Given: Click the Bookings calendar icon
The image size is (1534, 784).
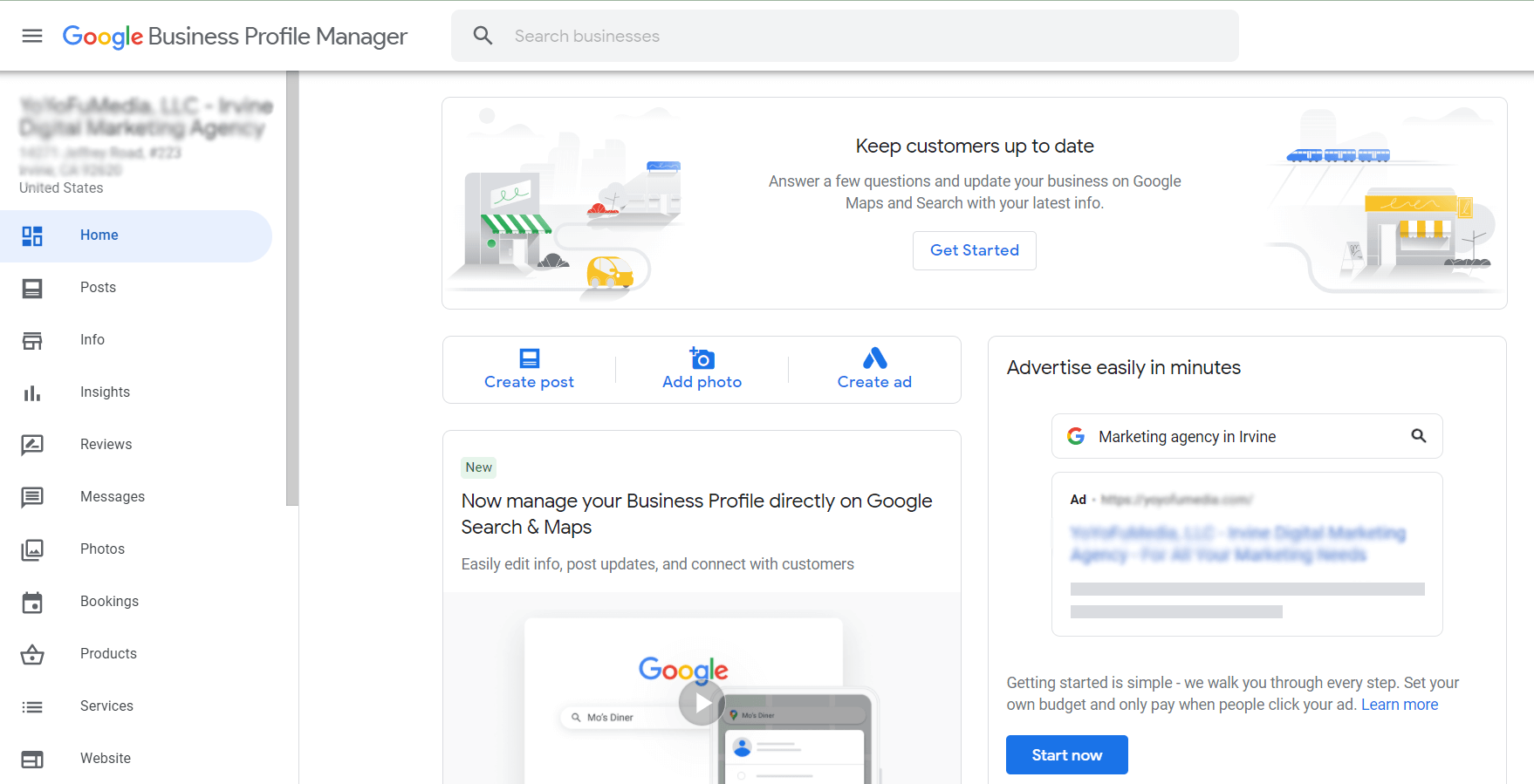Looking at the screenshot, I should 32,602.
